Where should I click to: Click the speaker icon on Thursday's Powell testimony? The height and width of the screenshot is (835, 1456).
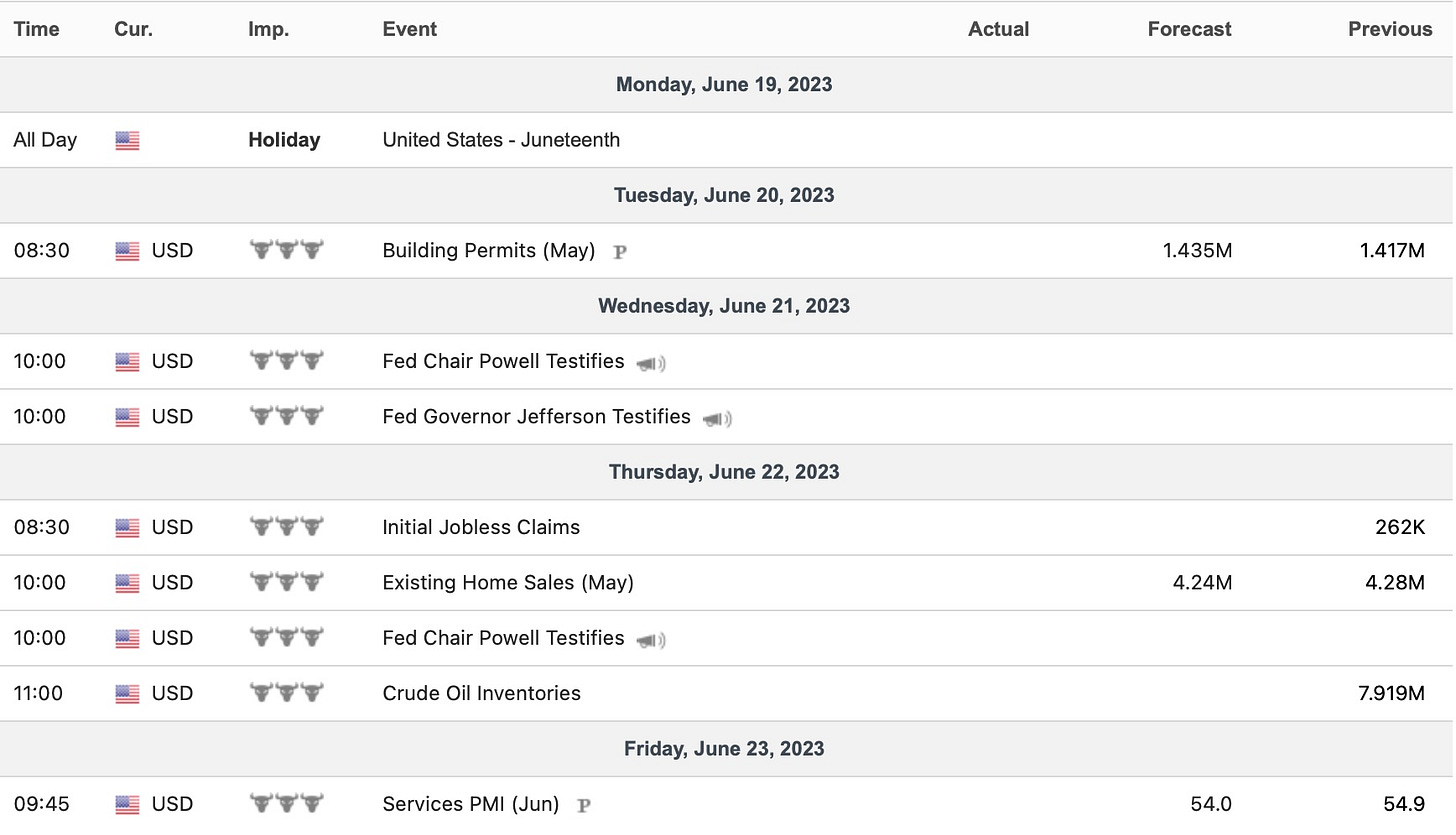pos(651,640)
